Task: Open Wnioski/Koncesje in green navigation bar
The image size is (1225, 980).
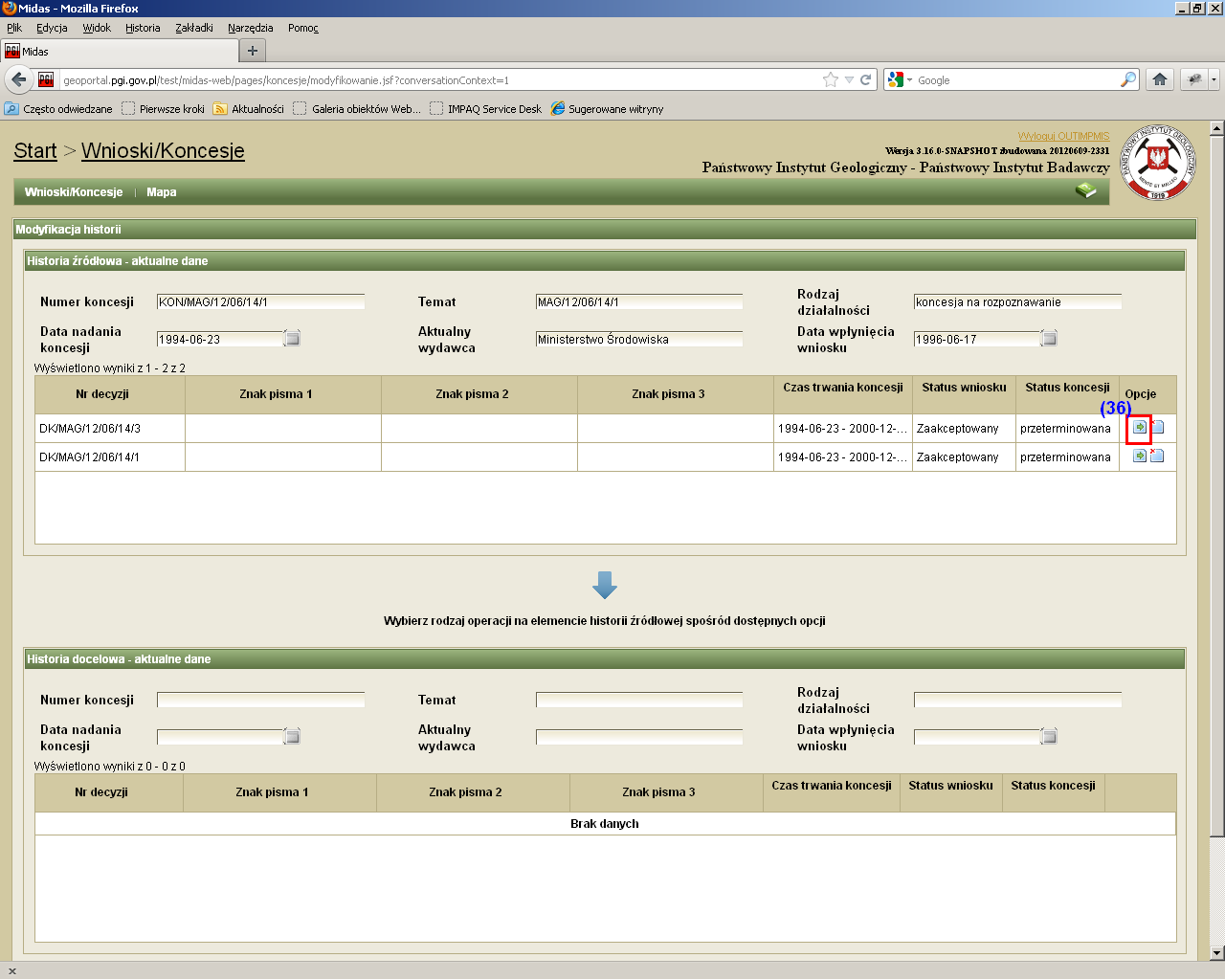Action: click(x=74, y=192)
